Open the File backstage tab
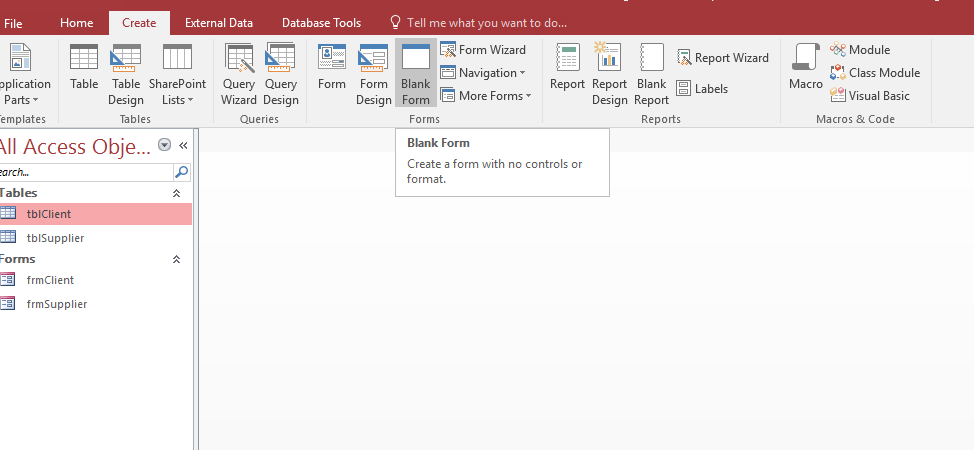This screenshot has height=450, width=974. (x=12, y=23)
